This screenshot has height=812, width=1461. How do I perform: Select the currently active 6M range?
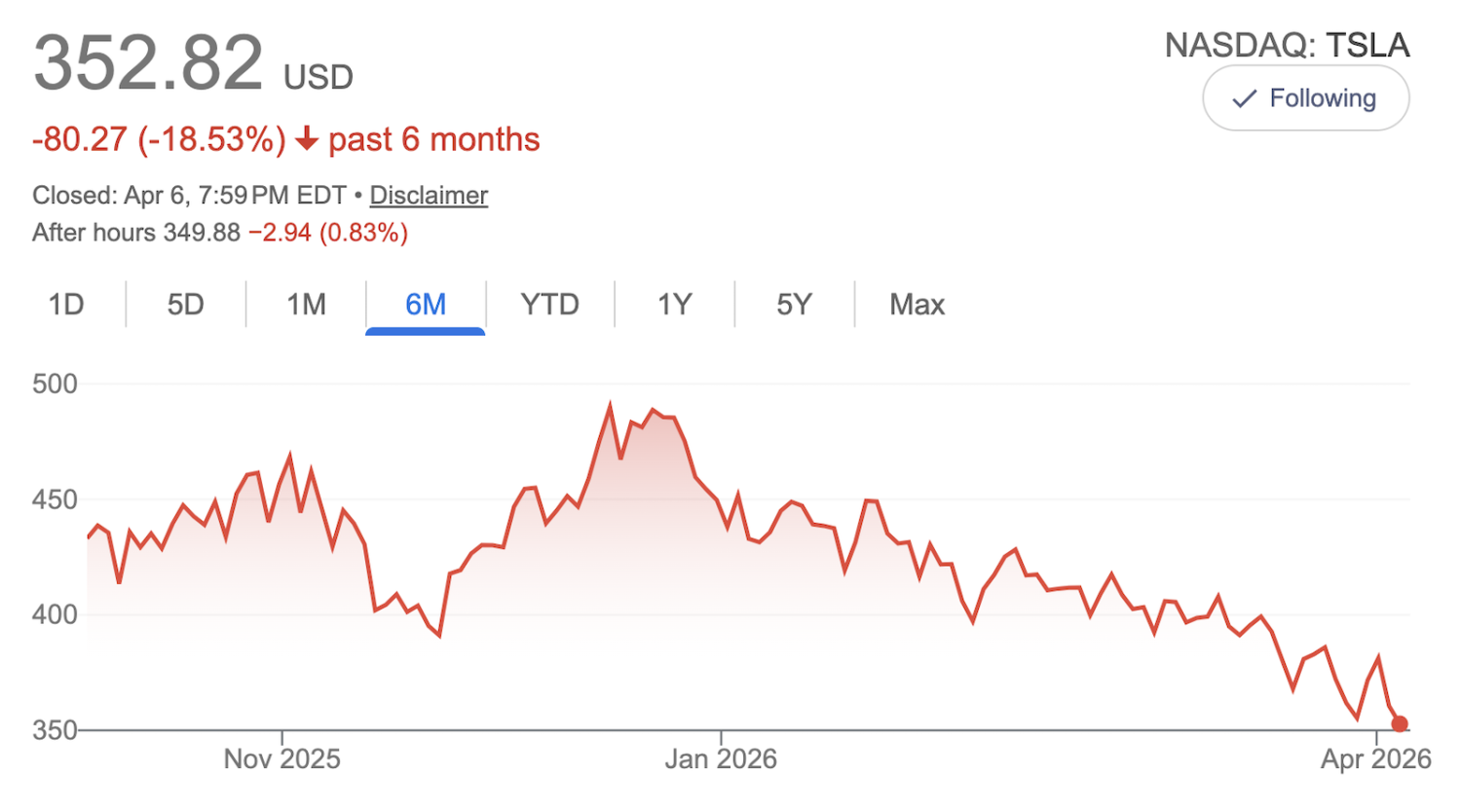[426, 304]
